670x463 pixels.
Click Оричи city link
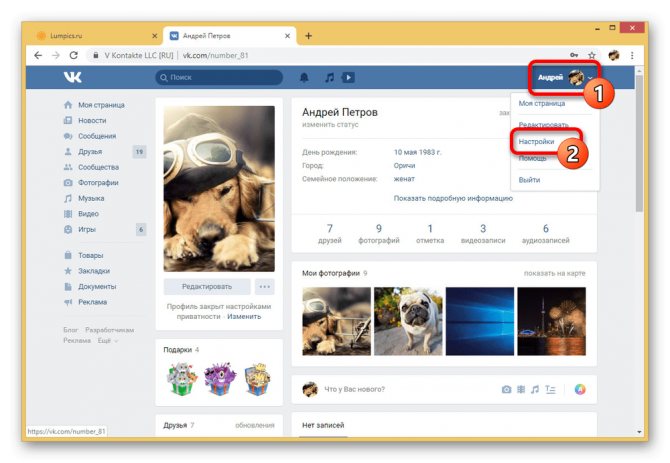click(x=404, y=165)
